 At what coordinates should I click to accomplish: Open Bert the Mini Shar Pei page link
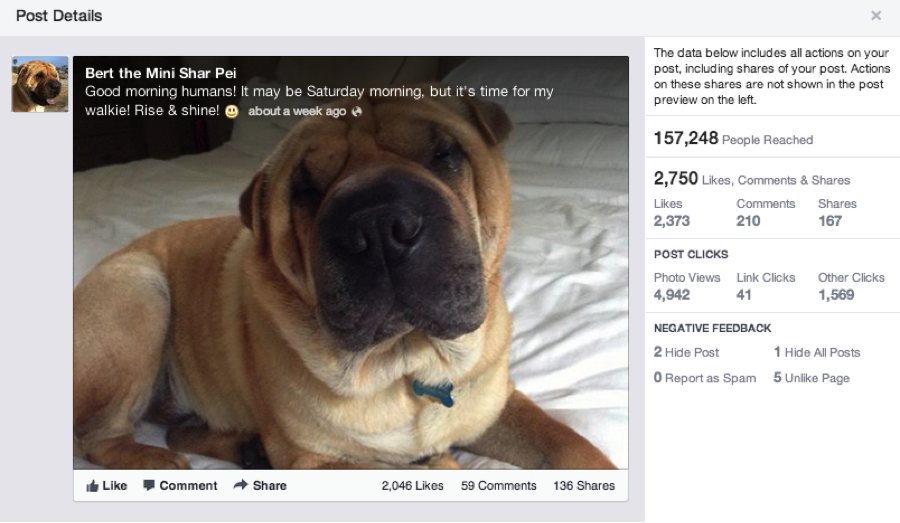coord(161,73)
